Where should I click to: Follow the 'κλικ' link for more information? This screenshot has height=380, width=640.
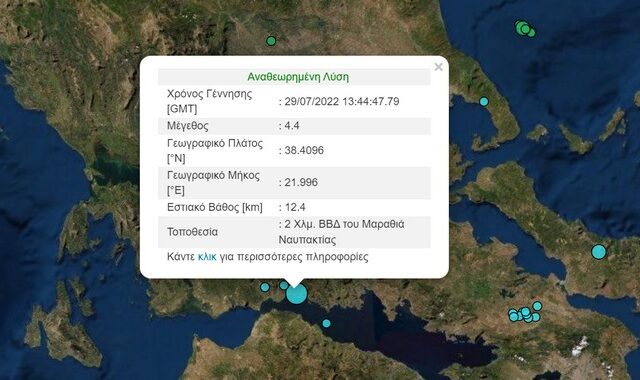coord(207,257)
